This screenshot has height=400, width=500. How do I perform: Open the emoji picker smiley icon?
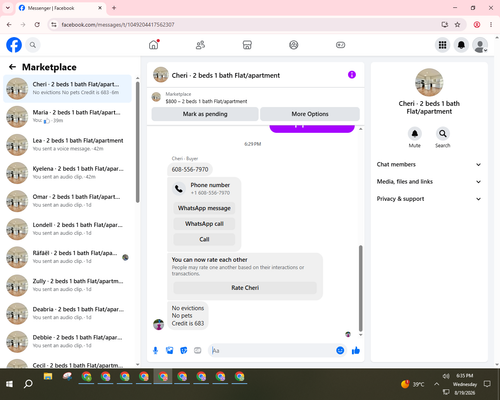pos(340,350)
